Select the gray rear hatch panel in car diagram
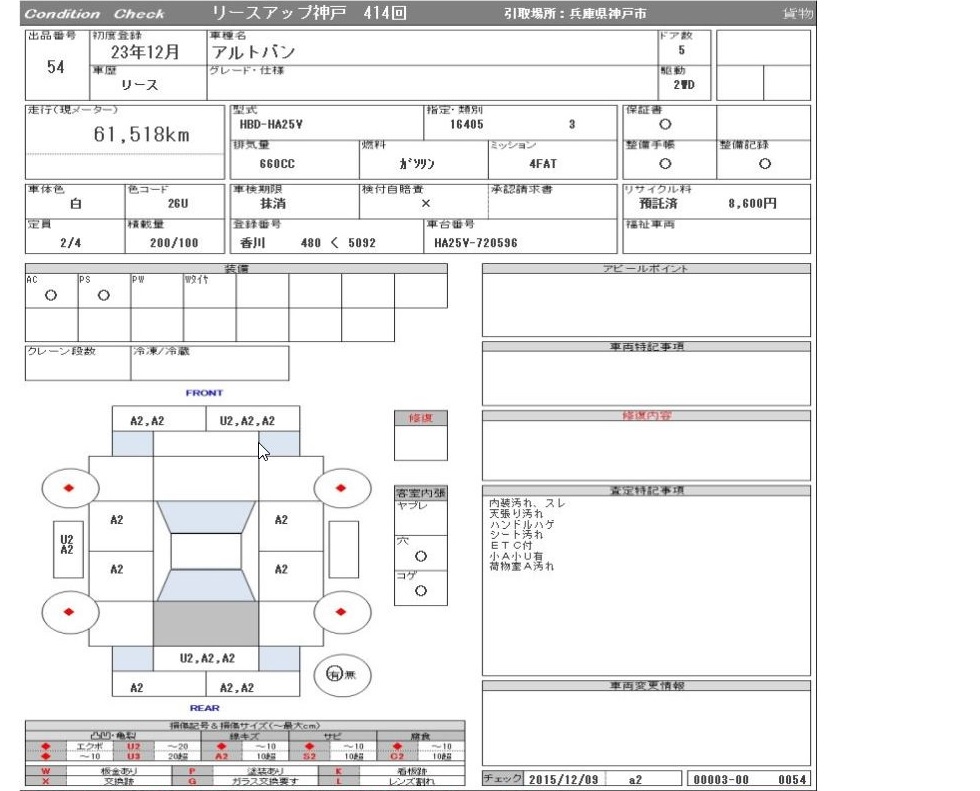The image size is (980, 791). [x=205, y=624]
